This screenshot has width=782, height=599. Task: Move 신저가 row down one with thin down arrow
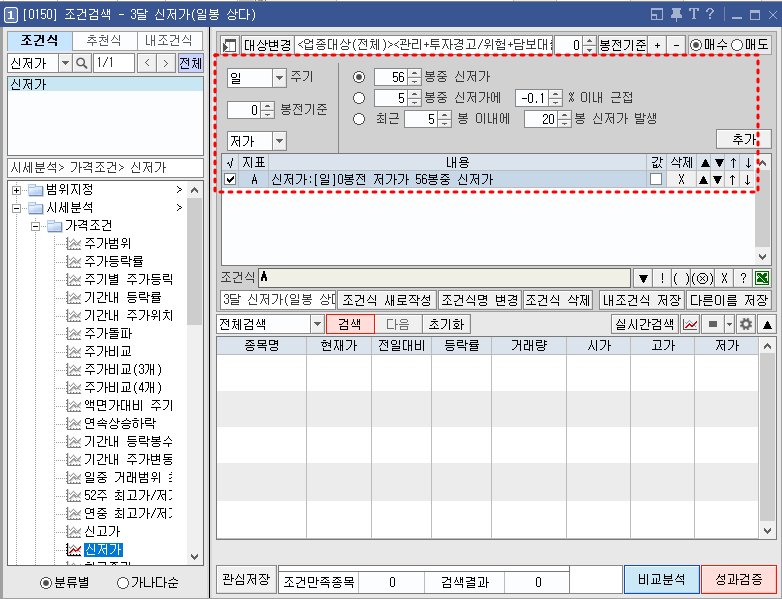pyautogui.click(x=747, y=180)
